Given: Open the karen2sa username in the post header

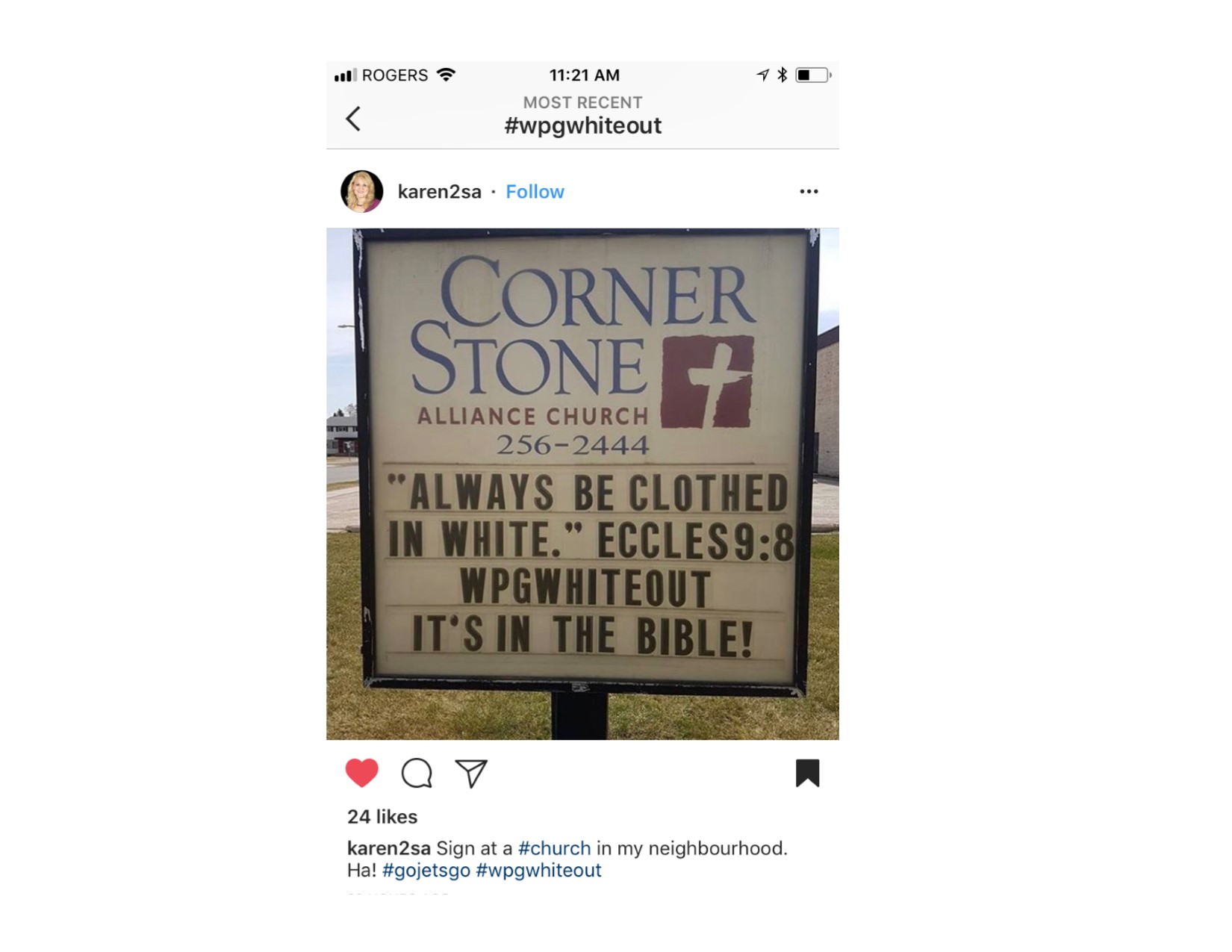Looking at the screenshot, I should click(439, 192).
